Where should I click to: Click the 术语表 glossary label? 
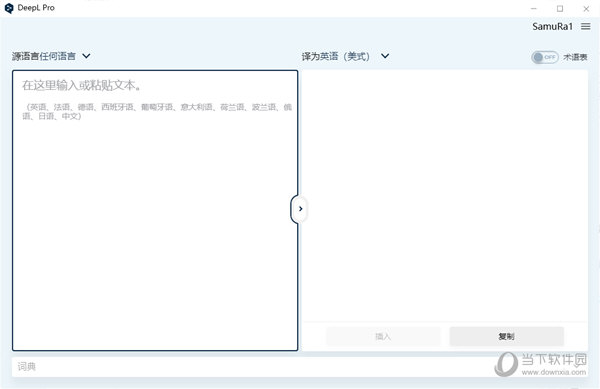575,57
